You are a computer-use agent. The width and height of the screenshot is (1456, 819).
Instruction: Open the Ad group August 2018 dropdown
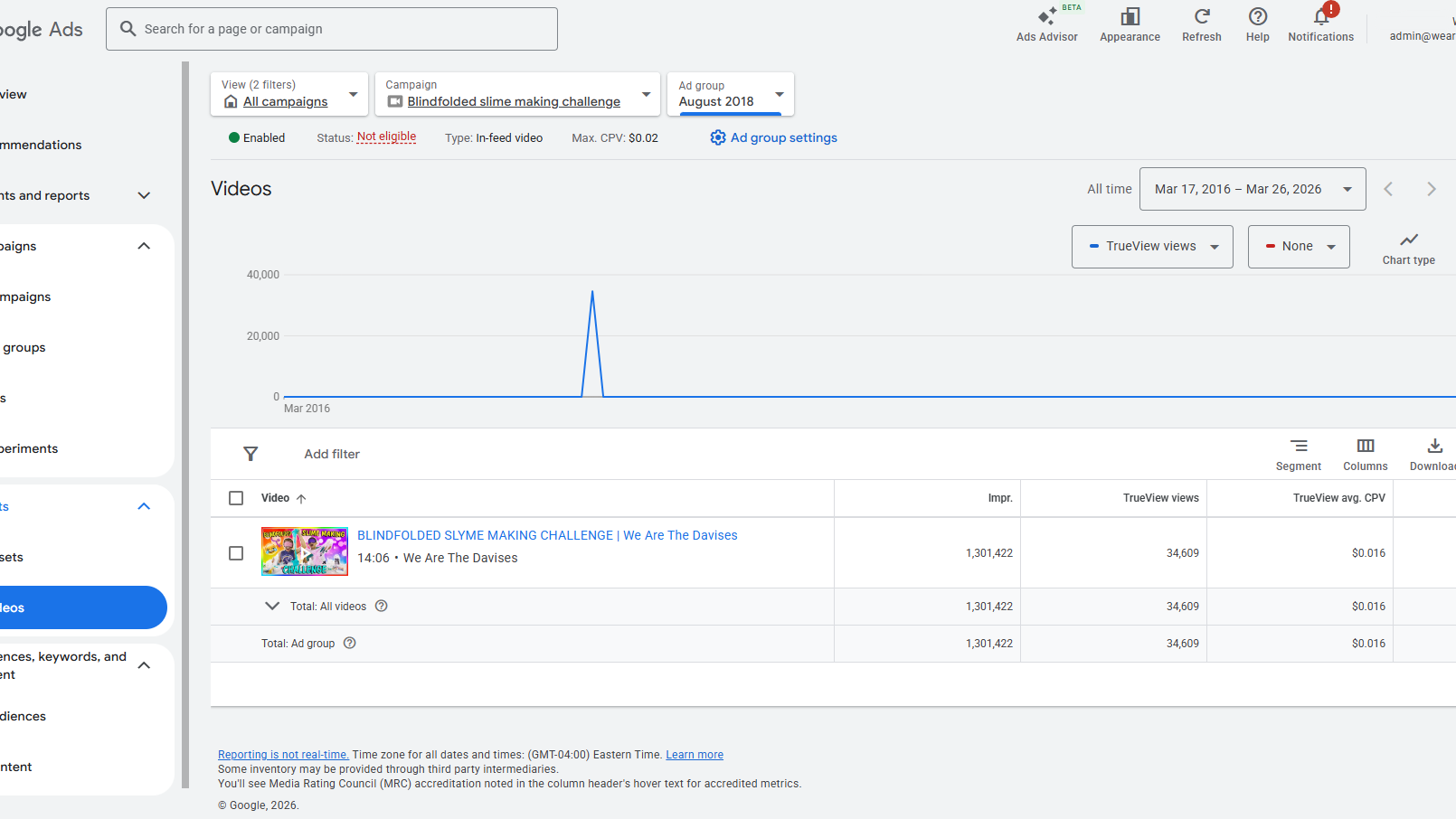(731, 94)
